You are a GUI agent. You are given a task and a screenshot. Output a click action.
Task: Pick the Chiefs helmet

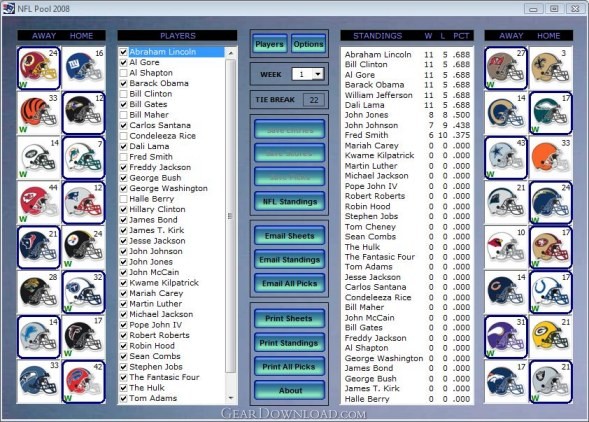tap(38, 203)
